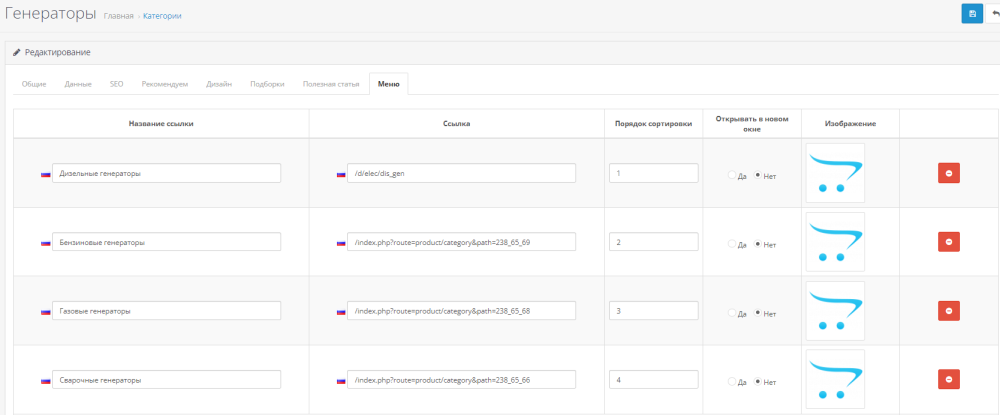Go to Главная breadcrumb link

[118, 16]
